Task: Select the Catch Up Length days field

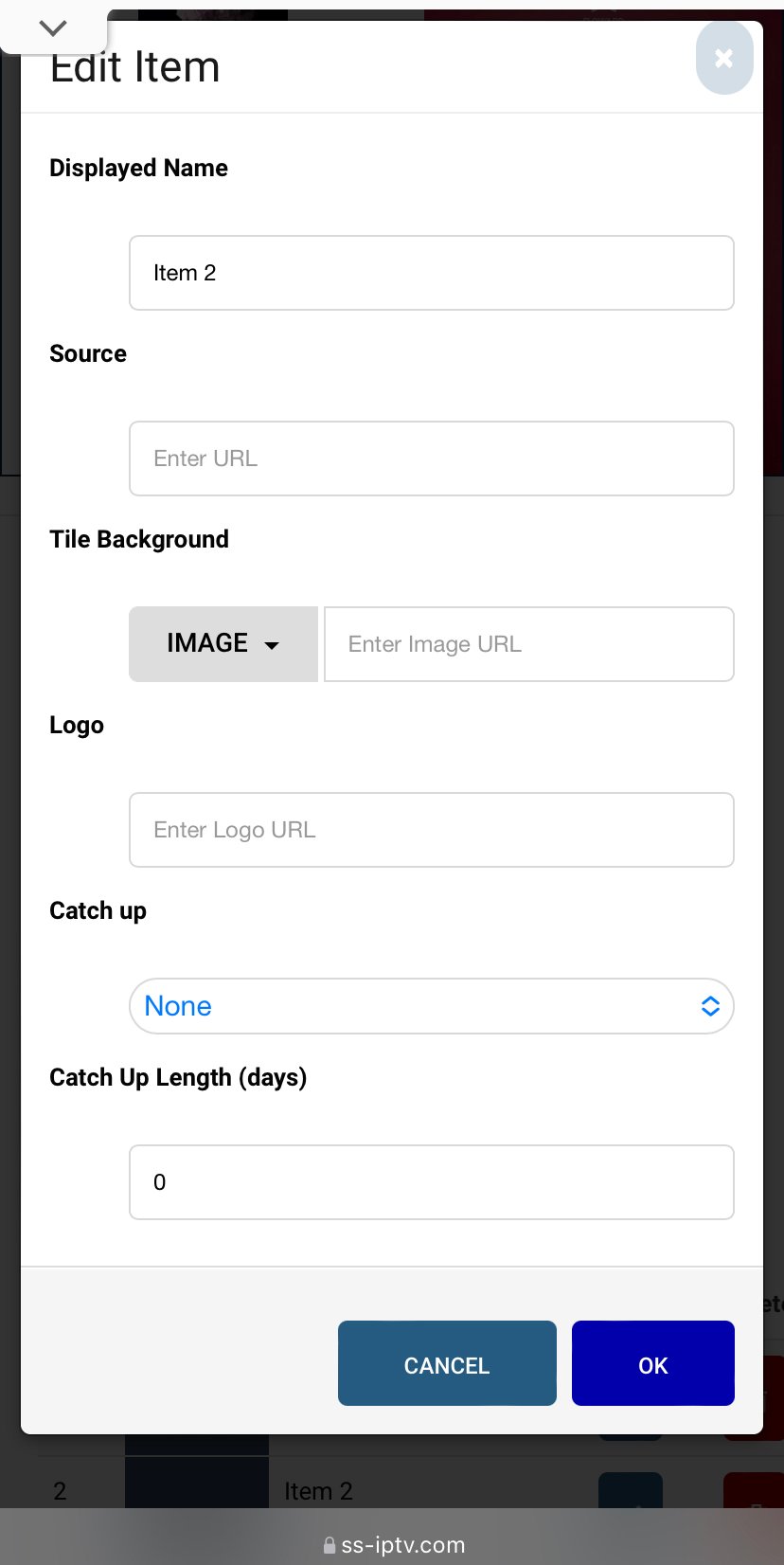Action: tap(431, 1182)
